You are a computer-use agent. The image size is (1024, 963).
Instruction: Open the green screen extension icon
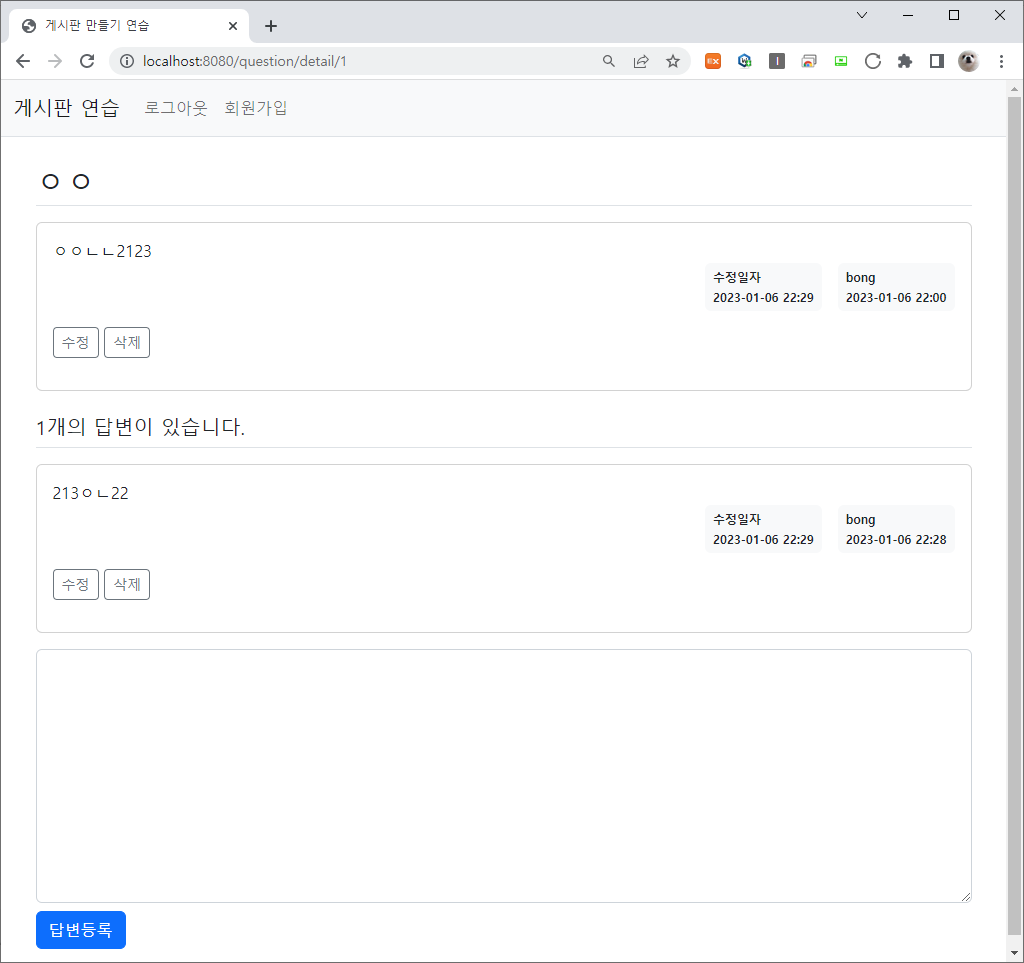(840, 61)
